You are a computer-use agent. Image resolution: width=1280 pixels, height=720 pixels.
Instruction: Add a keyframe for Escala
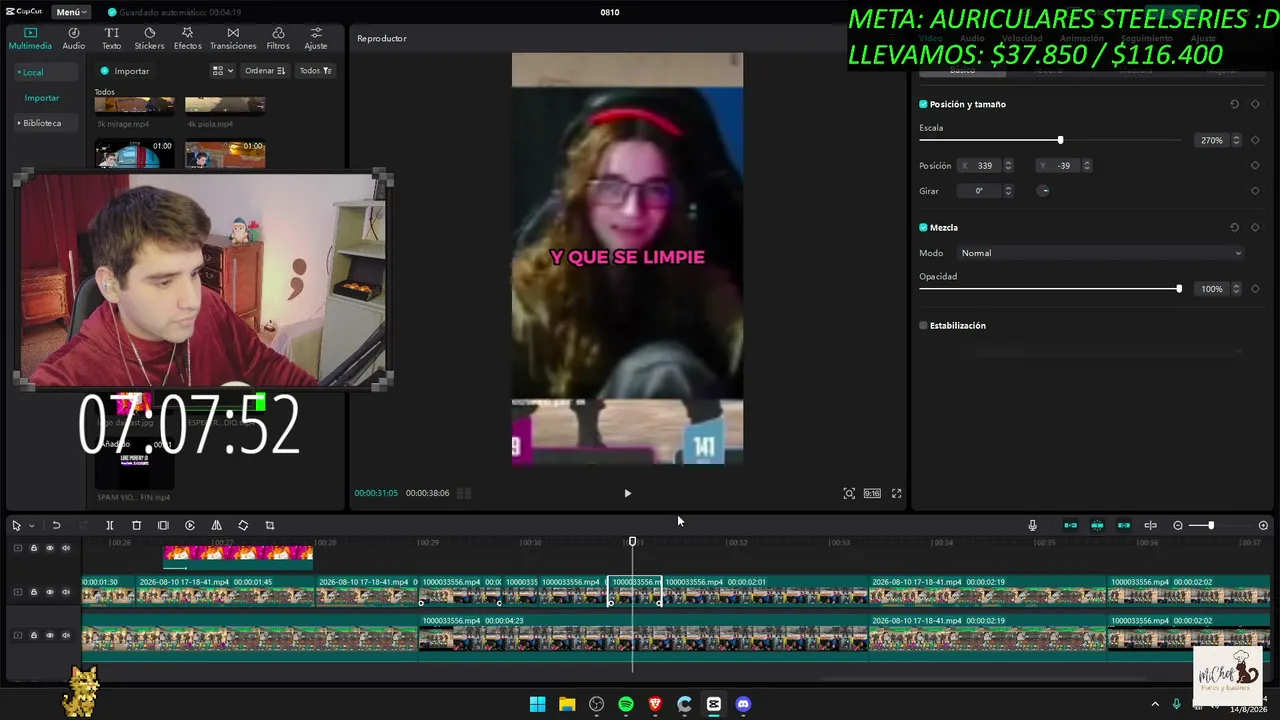1255,140
